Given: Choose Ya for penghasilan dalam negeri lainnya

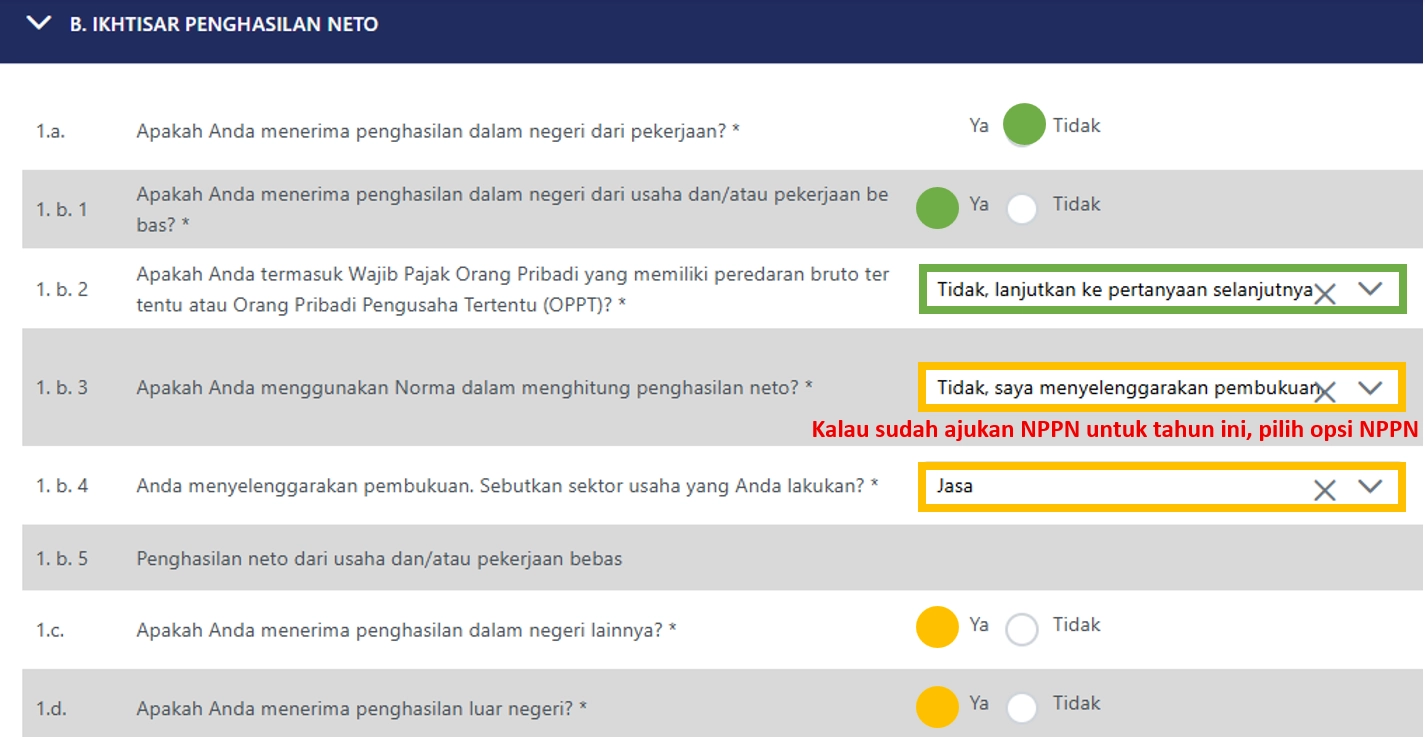Looking at the screenshot, I should (937, 628).
